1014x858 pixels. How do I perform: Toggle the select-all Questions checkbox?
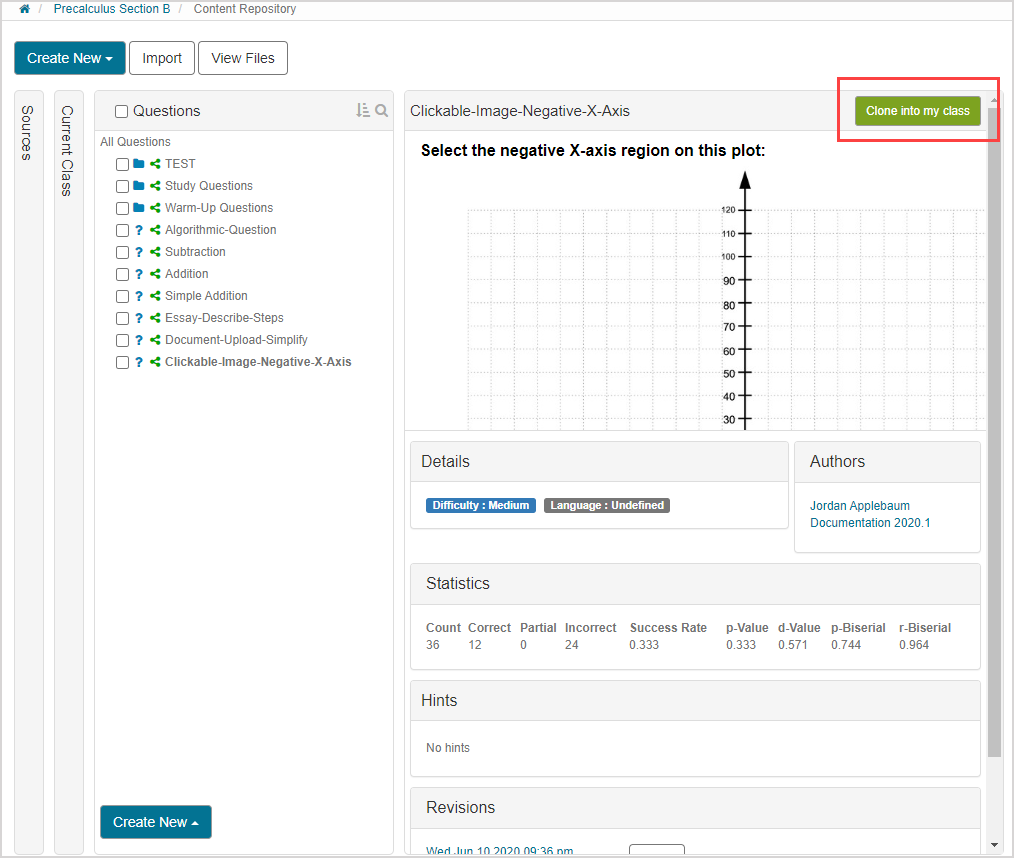coord(122,112)
